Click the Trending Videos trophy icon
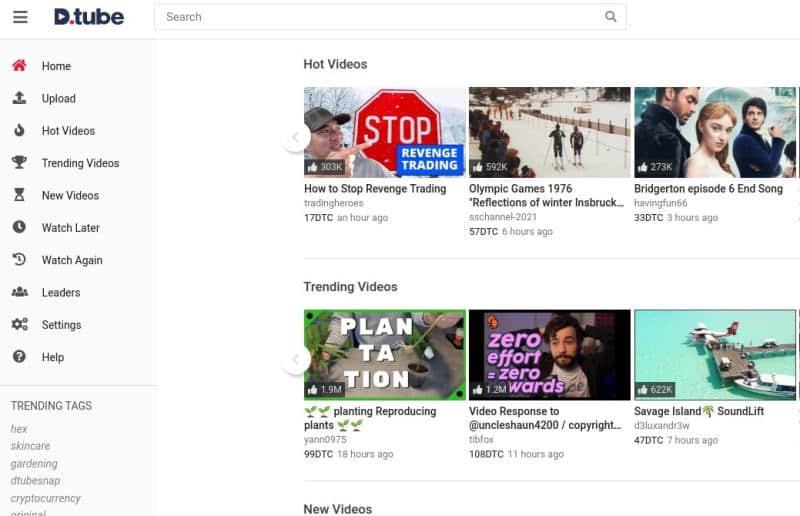This screenshot has width=800, height=516. tap(19, 163)
